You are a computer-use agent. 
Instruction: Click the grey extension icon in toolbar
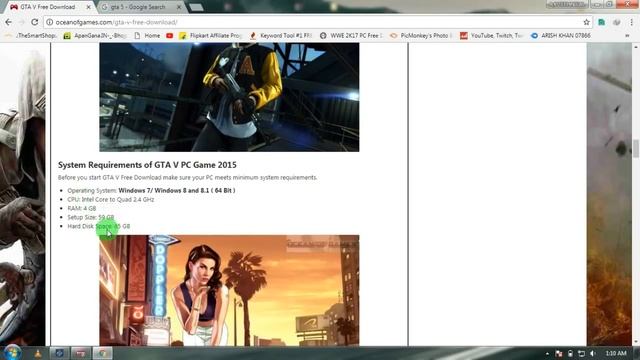point(616,22)
